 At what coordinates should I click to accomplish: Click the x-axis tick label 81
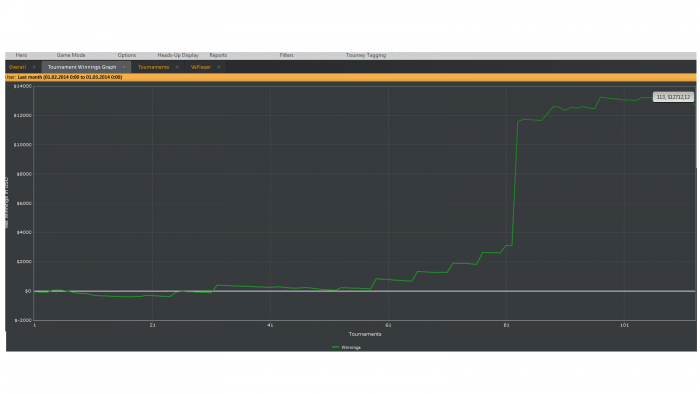tap(506, 325)
